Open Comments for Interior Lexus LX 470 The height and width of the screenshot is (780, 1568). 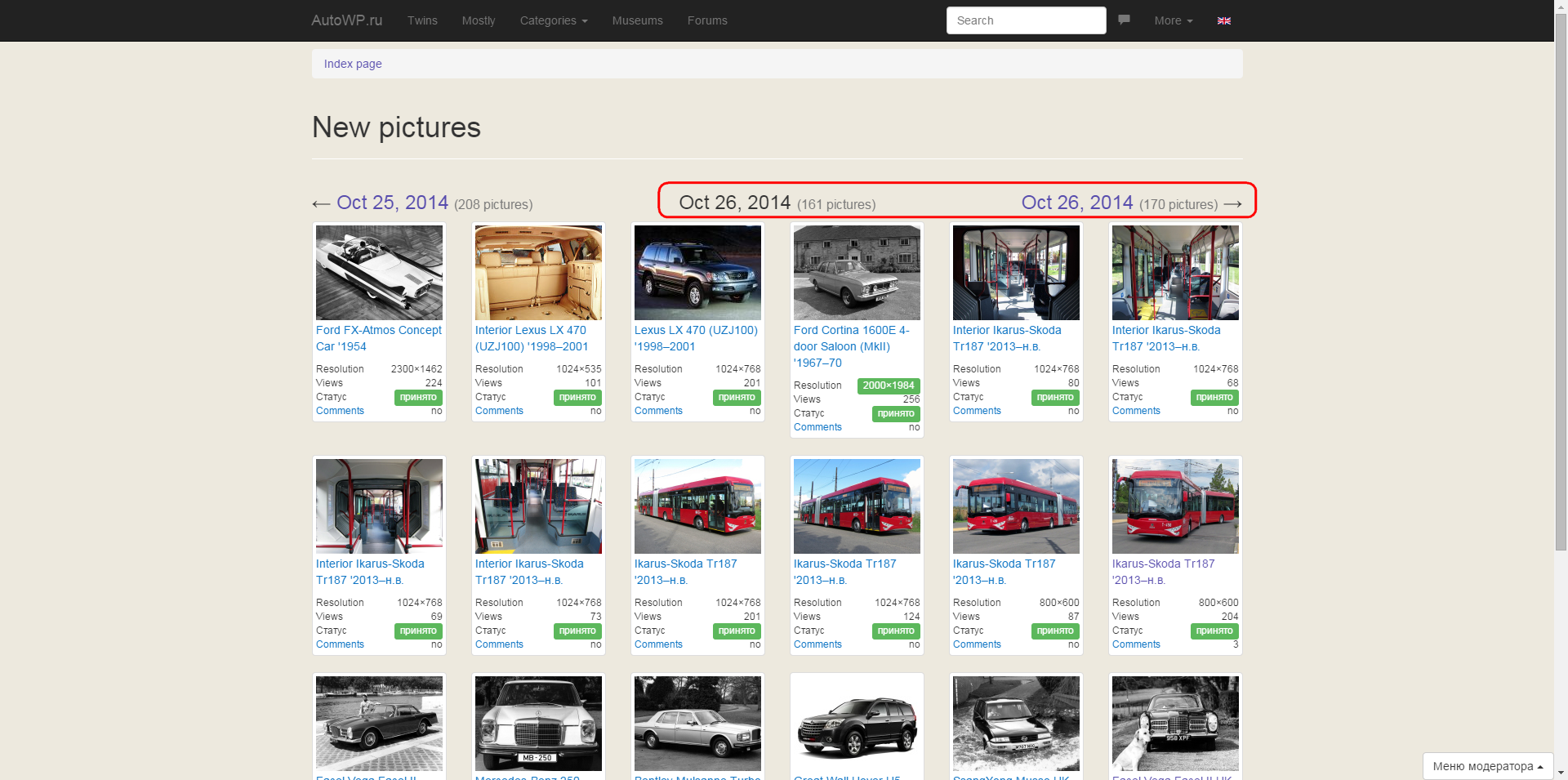[x=499, y=411]
